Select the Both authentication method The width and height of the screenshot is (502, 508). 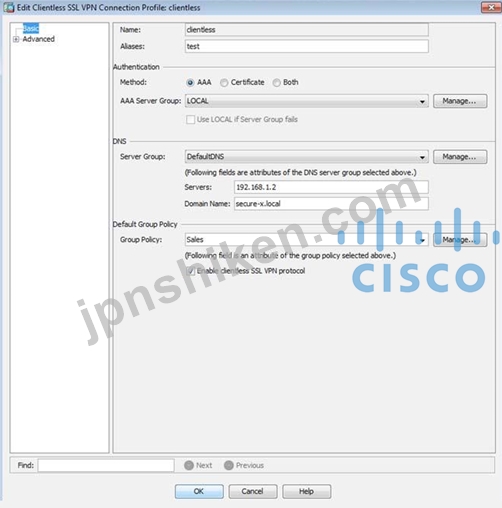pyautogui.click(x=276, y=82)
